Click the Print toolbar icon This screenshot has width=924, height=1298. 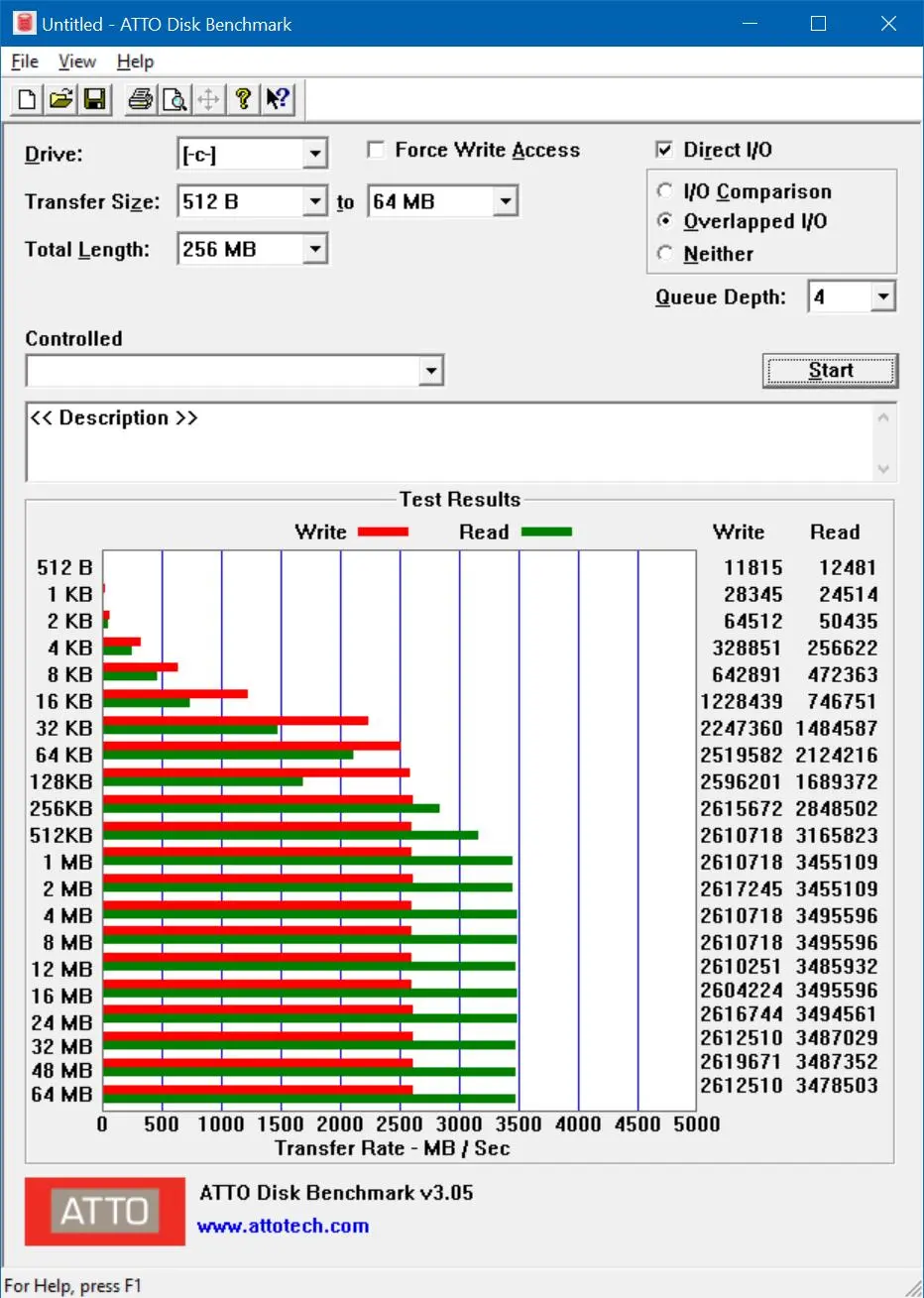141,99
